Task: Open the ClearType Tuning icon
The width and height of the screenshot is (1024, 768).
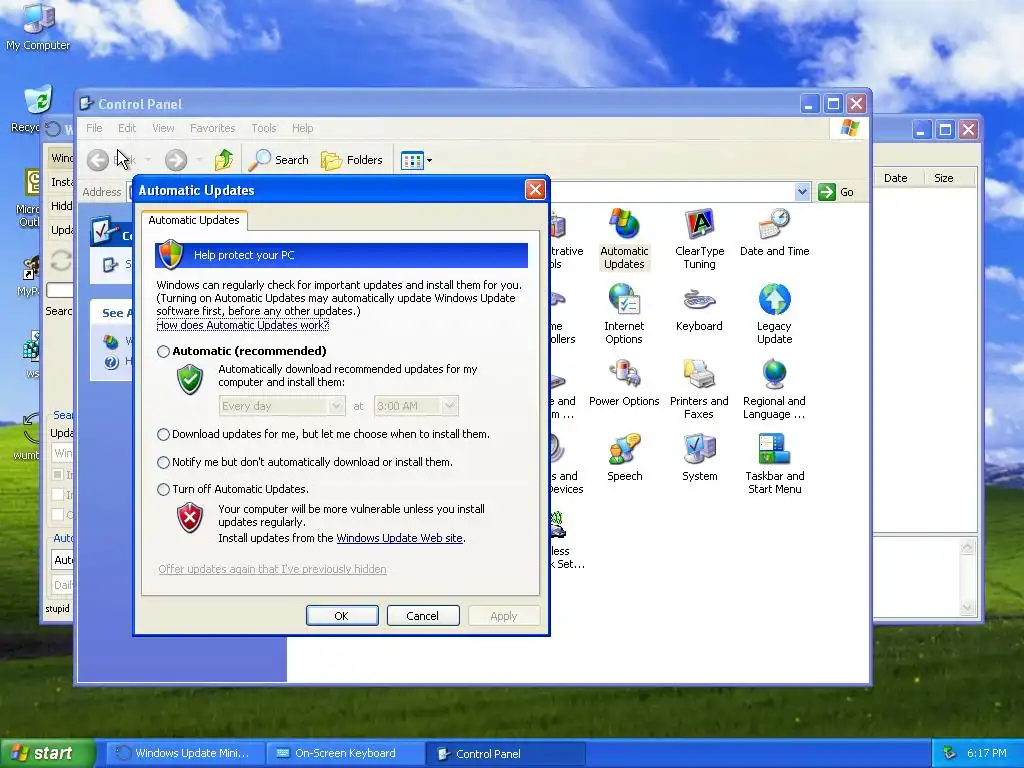Action: coord(699,239)
